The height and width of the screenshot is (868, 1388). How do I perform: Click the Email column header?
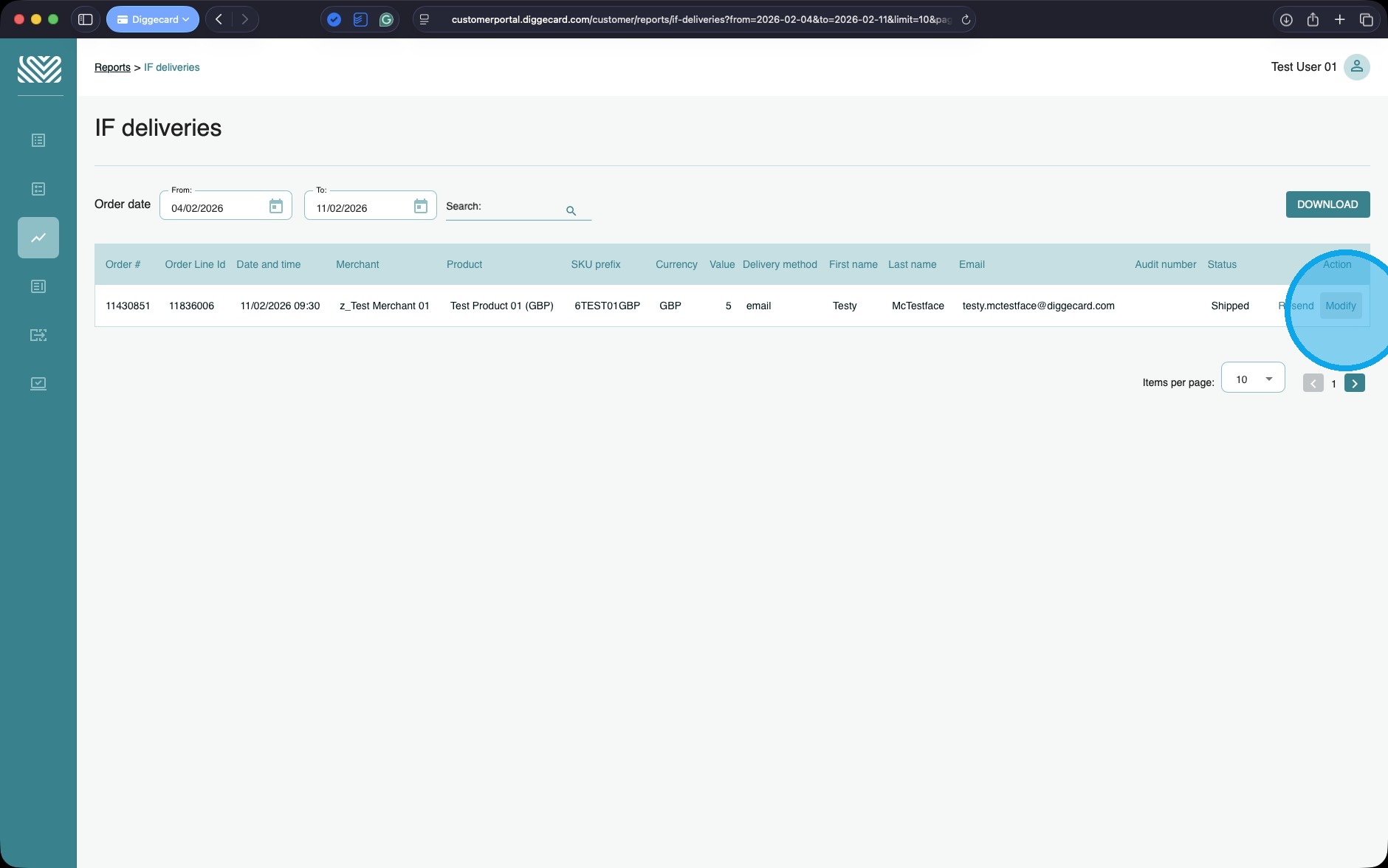pos(972,264)
